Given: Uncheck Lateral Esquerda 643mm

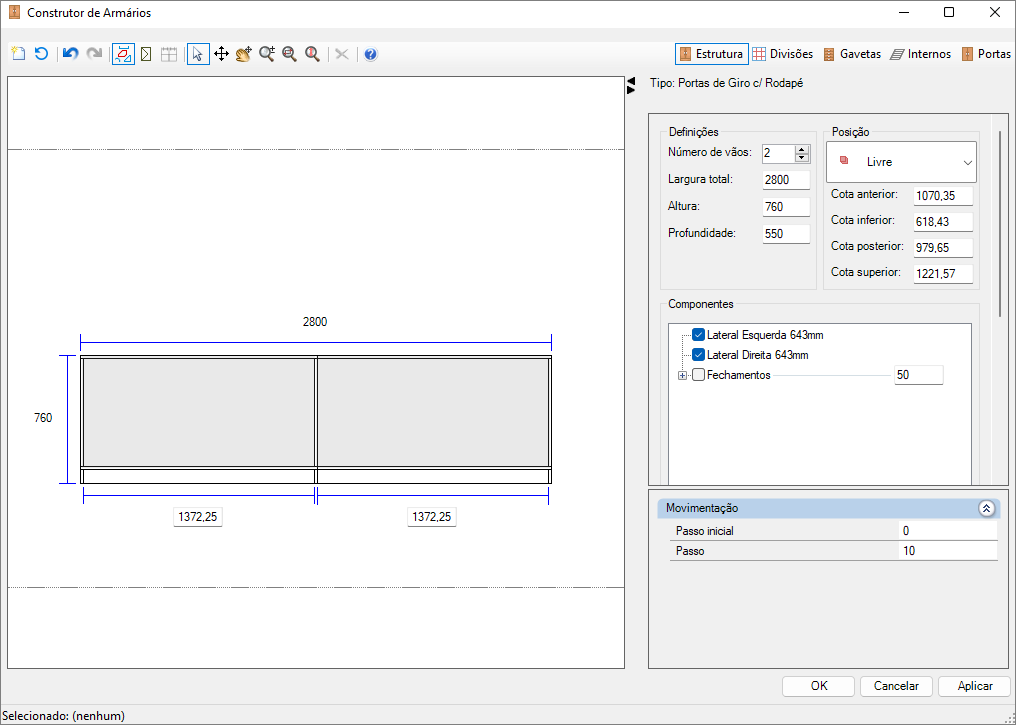Looking at the screenshot, I should [698, 335].
